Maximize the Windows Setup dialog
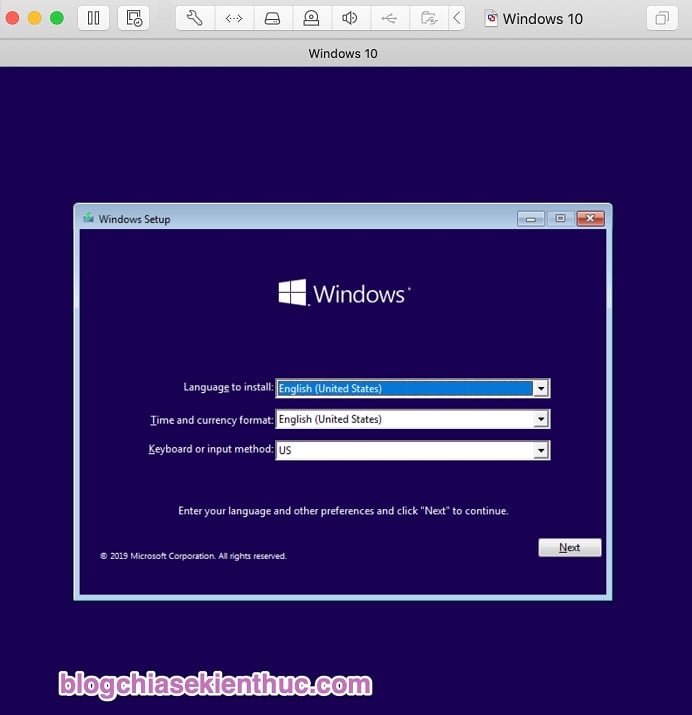The height and width of the screenshot is (715, 692). pyautogui.click(x=560, y=219)
